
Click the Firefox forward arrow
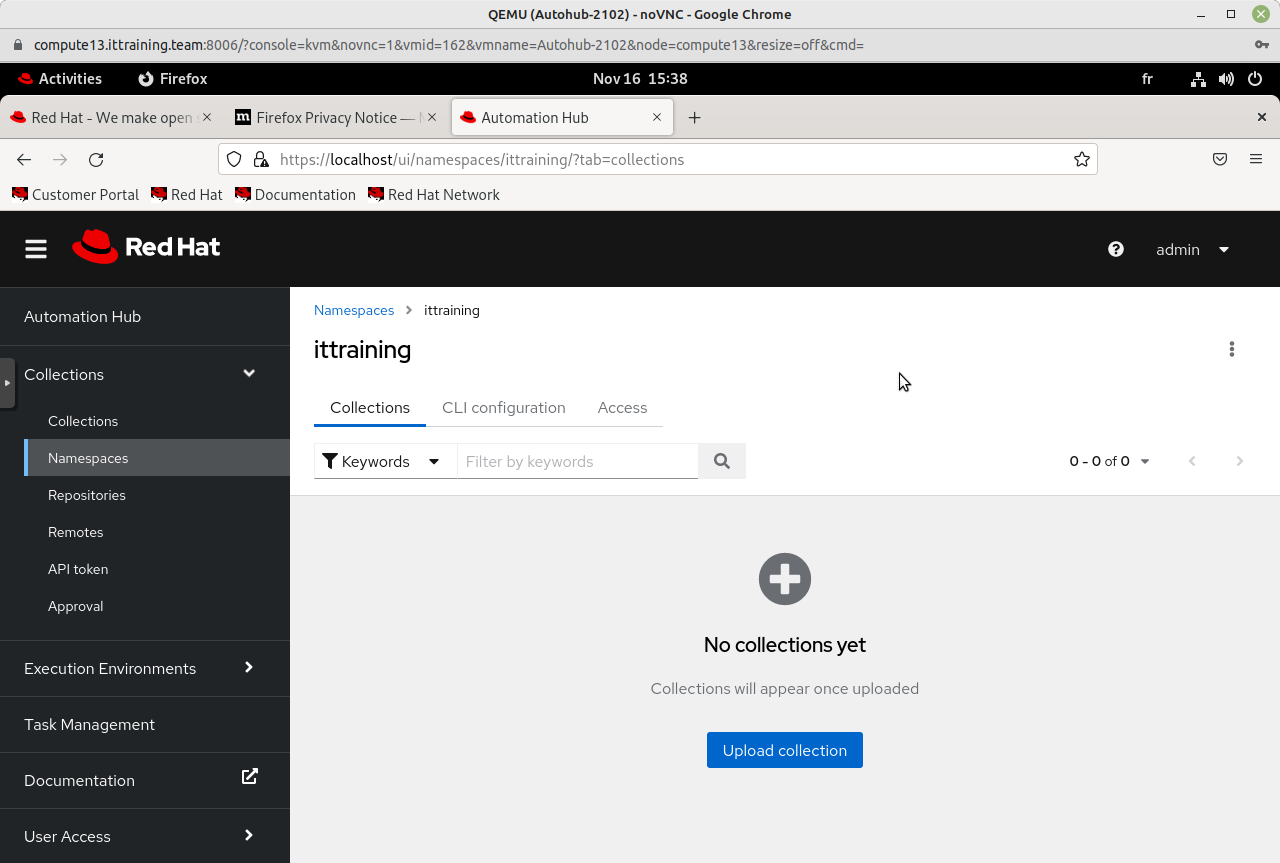pyautogui.click(x=60, y=159)
